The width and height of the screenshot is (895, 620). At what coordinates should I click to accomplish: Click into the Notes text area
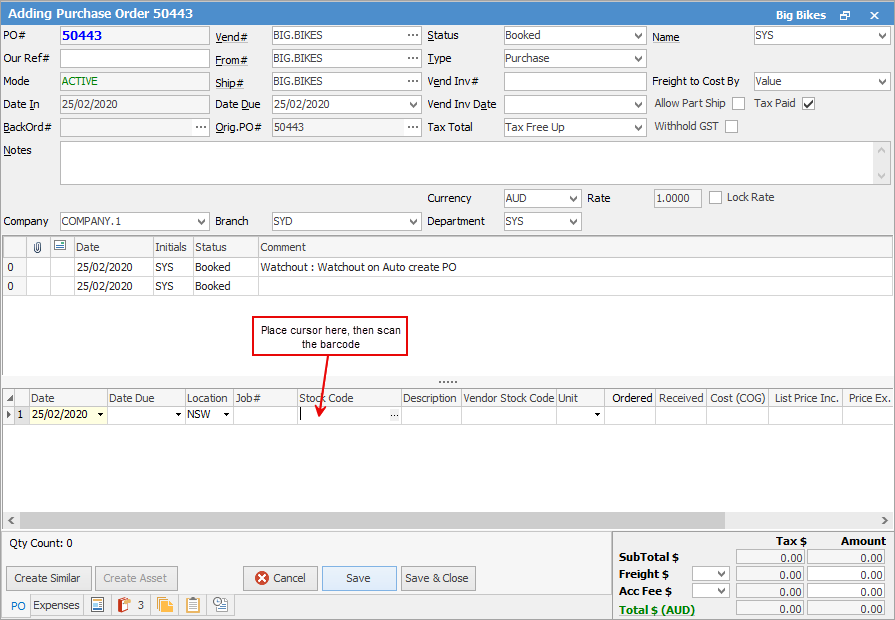click(x=467, y=163)
